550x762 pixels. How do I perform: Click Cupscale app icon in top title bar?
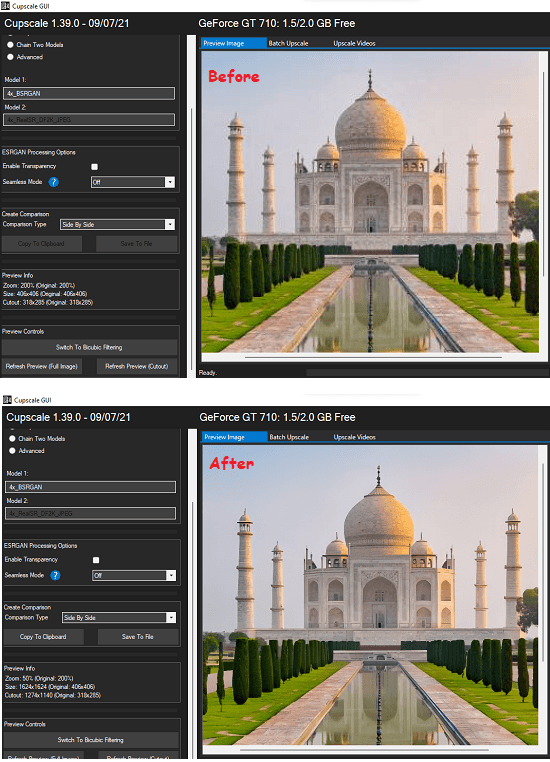[6, 6]
